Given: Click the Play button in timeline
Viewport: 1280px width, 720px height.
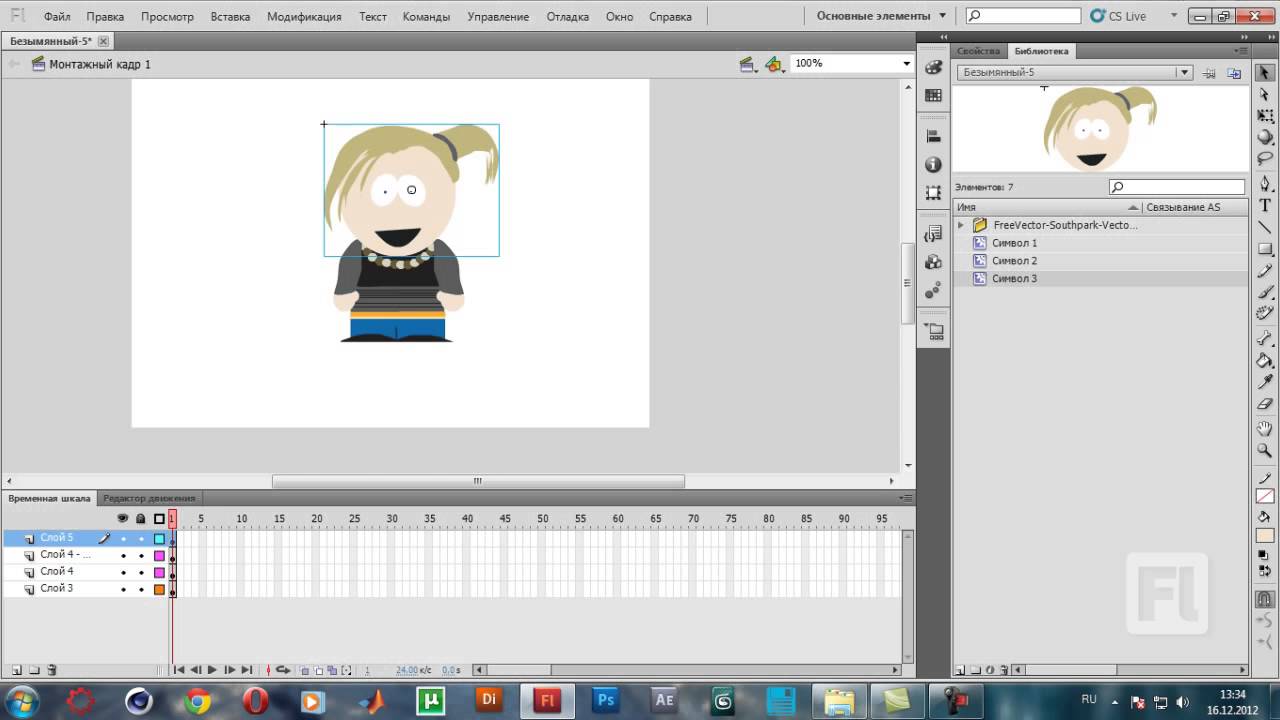Looking at the screenshot, I should pyautogui.click(x=212, y=670).
